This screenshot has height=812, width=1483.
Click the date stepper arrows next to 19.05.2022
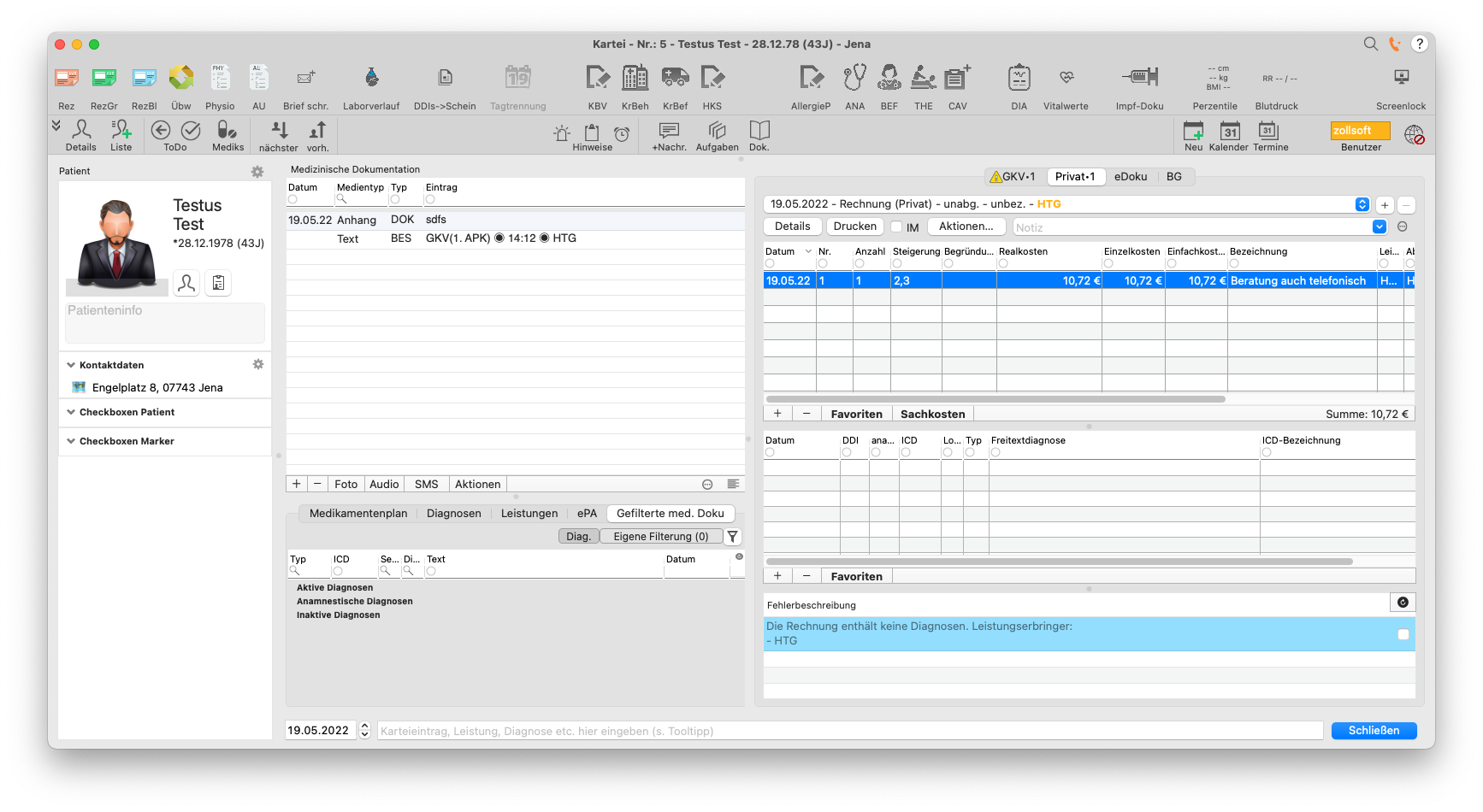[364, 730]
